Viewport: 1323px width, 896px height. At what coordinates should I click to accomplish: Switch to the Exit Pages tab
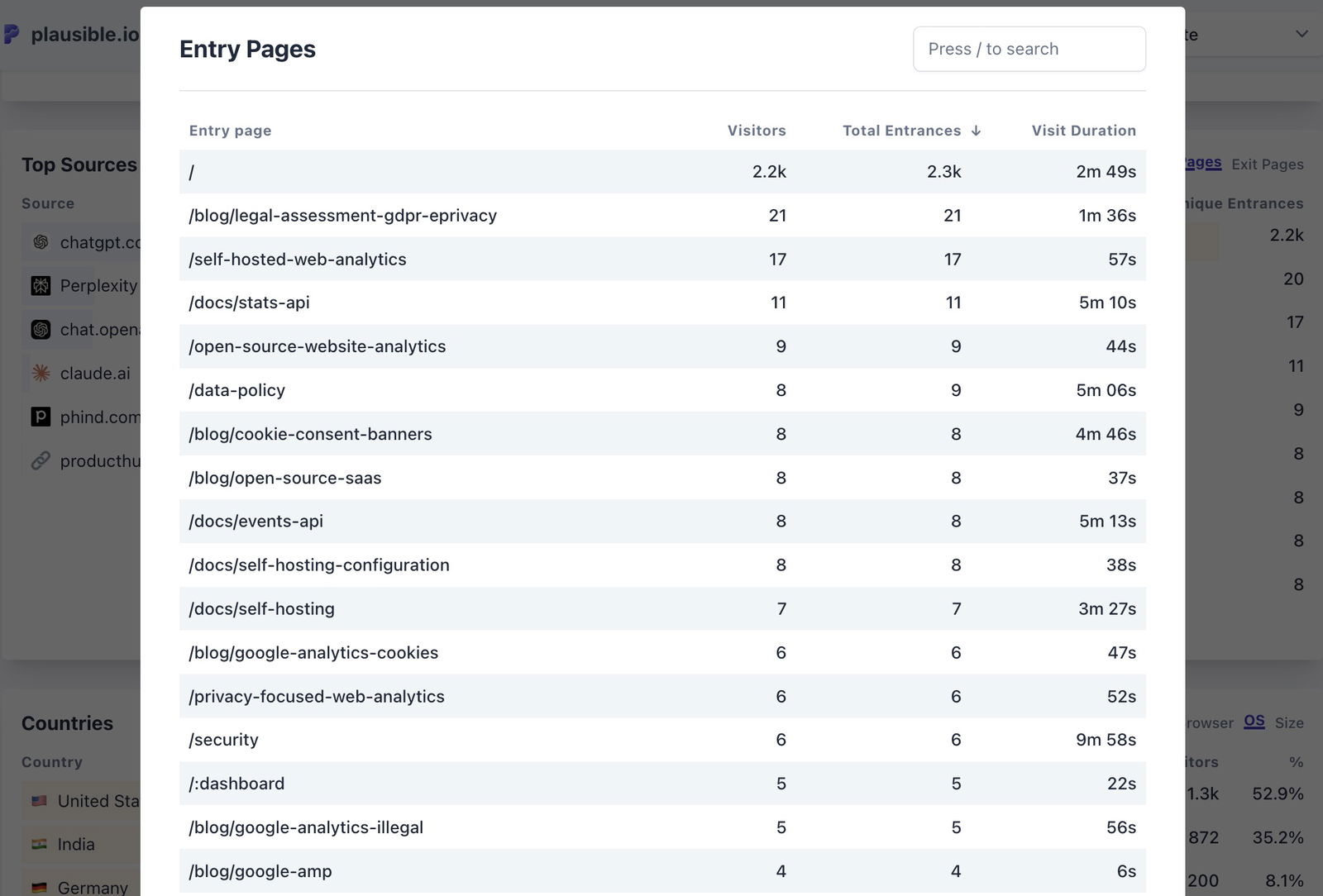1267,164
